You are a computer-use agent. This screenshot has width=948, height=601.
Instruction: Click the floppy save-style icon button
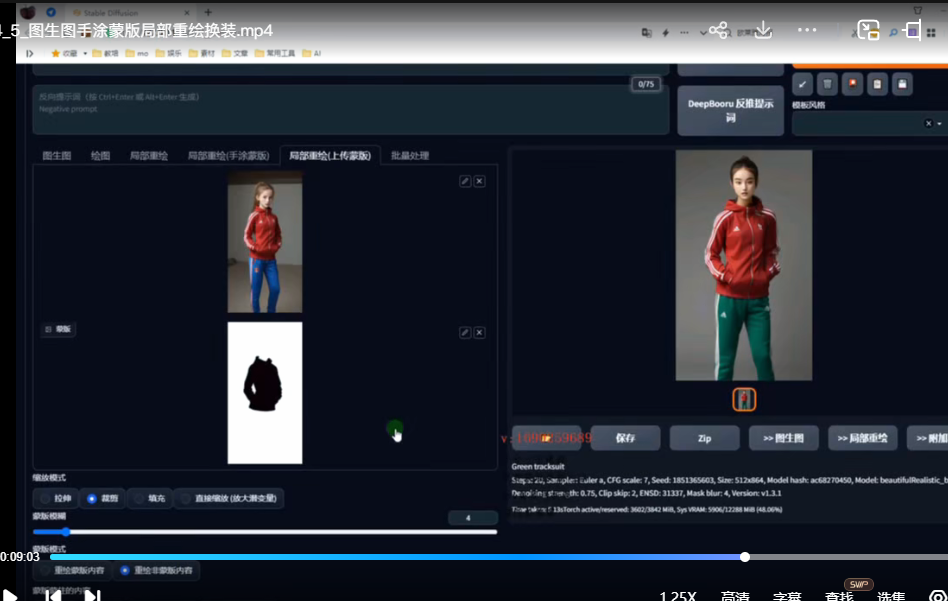pos(902,85)
